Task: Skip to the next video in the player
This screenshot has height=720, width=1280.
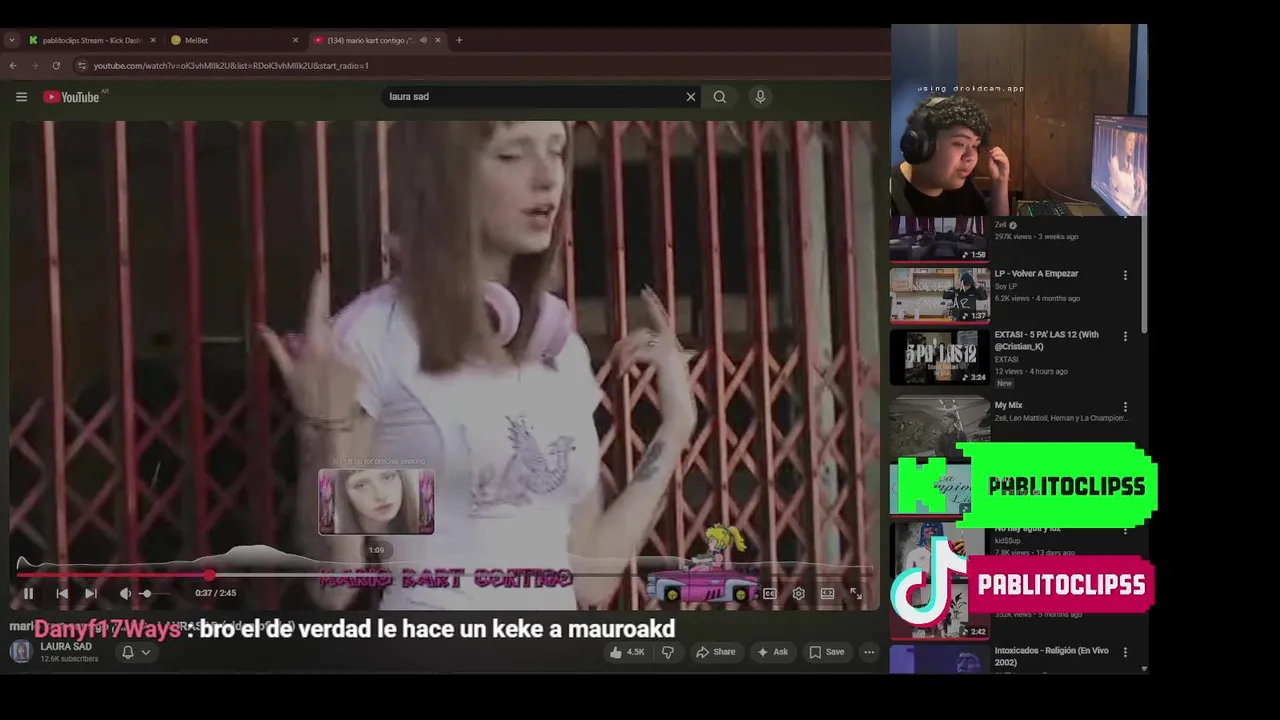Action: [x=91, y=593]
